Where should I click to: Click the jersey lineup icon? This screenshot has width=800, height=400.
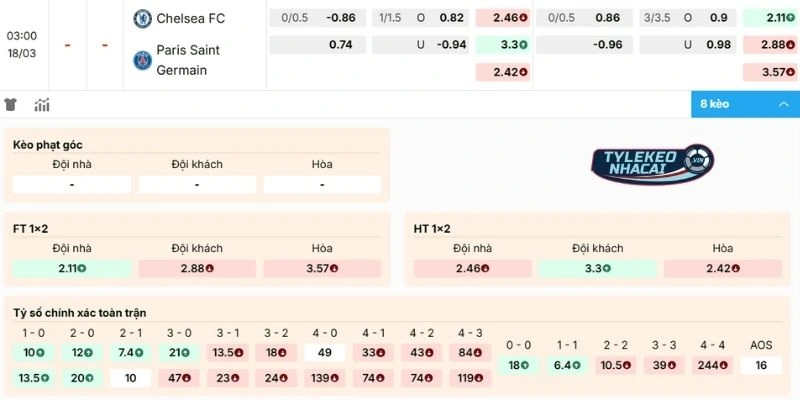coord(11,105)
